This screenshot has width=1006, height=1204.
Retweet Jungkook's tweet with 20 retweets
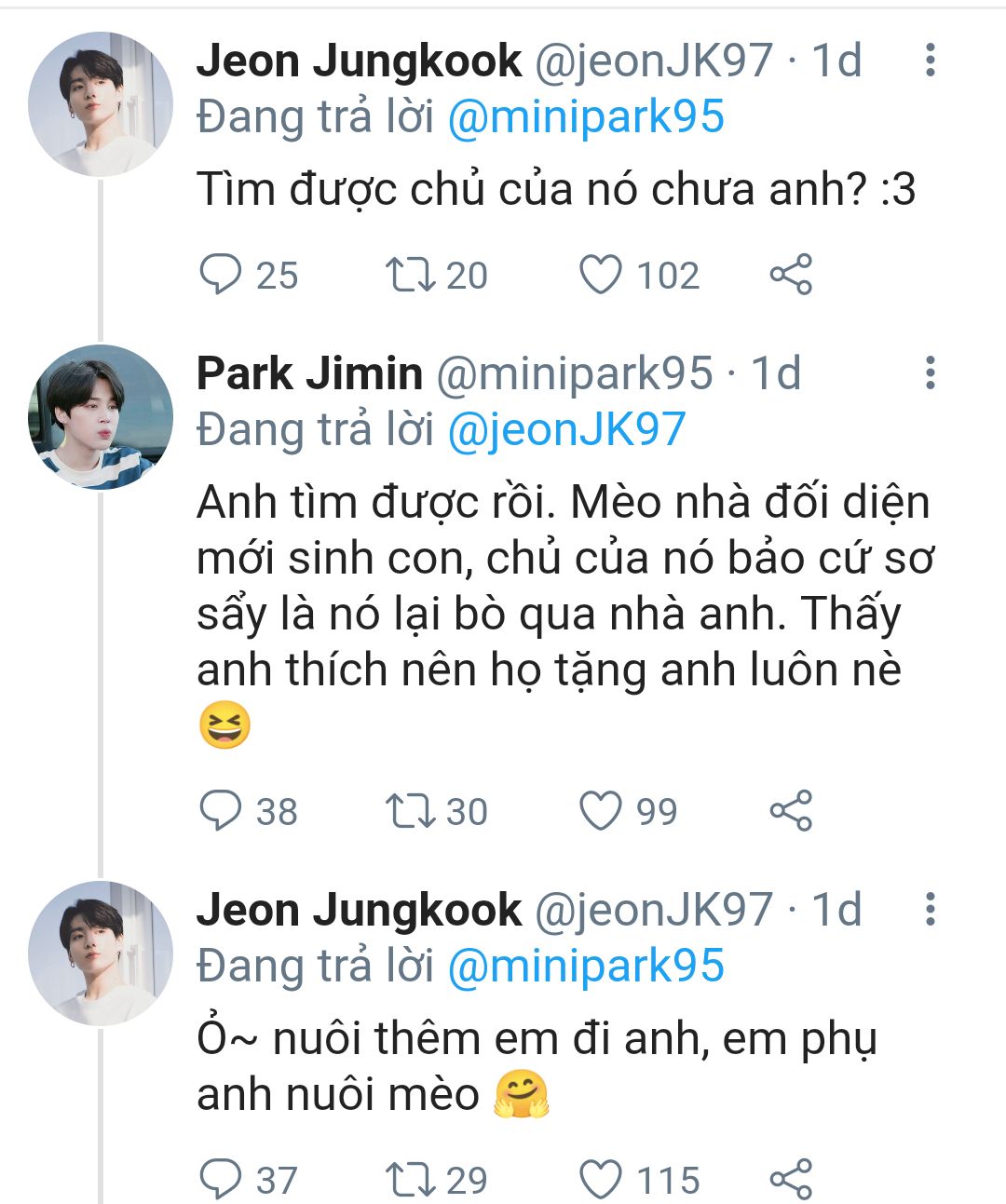(x=411, y=275)
